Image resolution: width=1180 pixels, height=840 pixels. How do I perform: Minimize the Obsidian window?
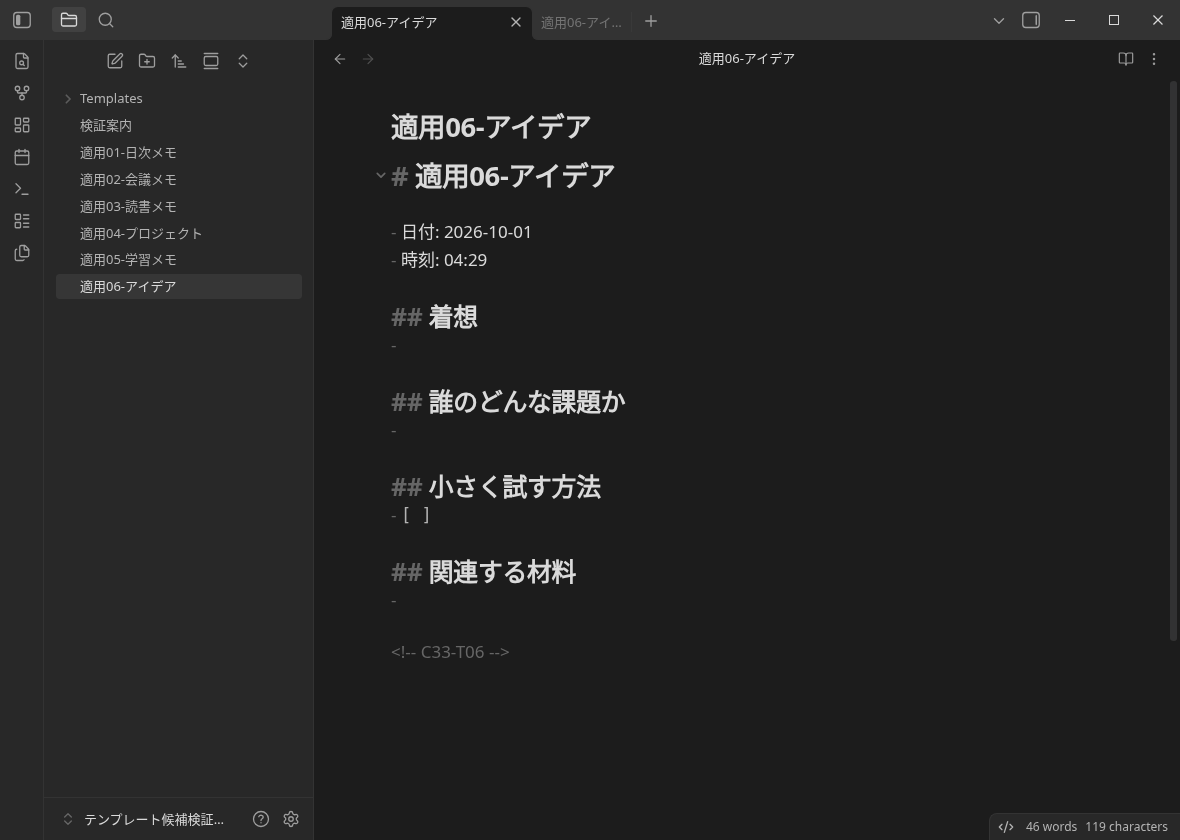click(x=1069, y=20)
